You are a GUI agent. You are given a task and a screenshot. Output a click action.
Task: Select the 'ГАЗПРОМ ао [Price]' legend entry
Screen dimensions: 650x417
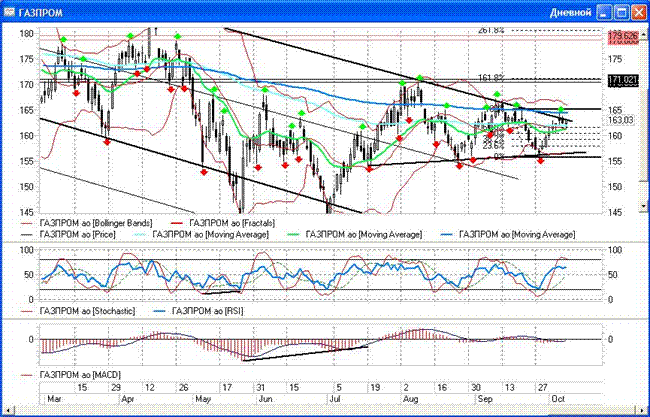pyautogui.click(x=68, y=235)
